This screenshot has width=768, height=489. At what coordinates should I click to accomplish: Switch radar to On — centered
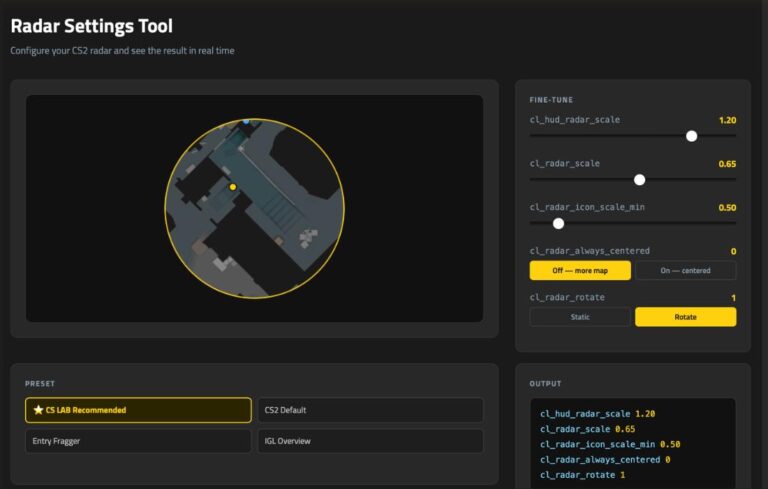(x=685, y=270)
